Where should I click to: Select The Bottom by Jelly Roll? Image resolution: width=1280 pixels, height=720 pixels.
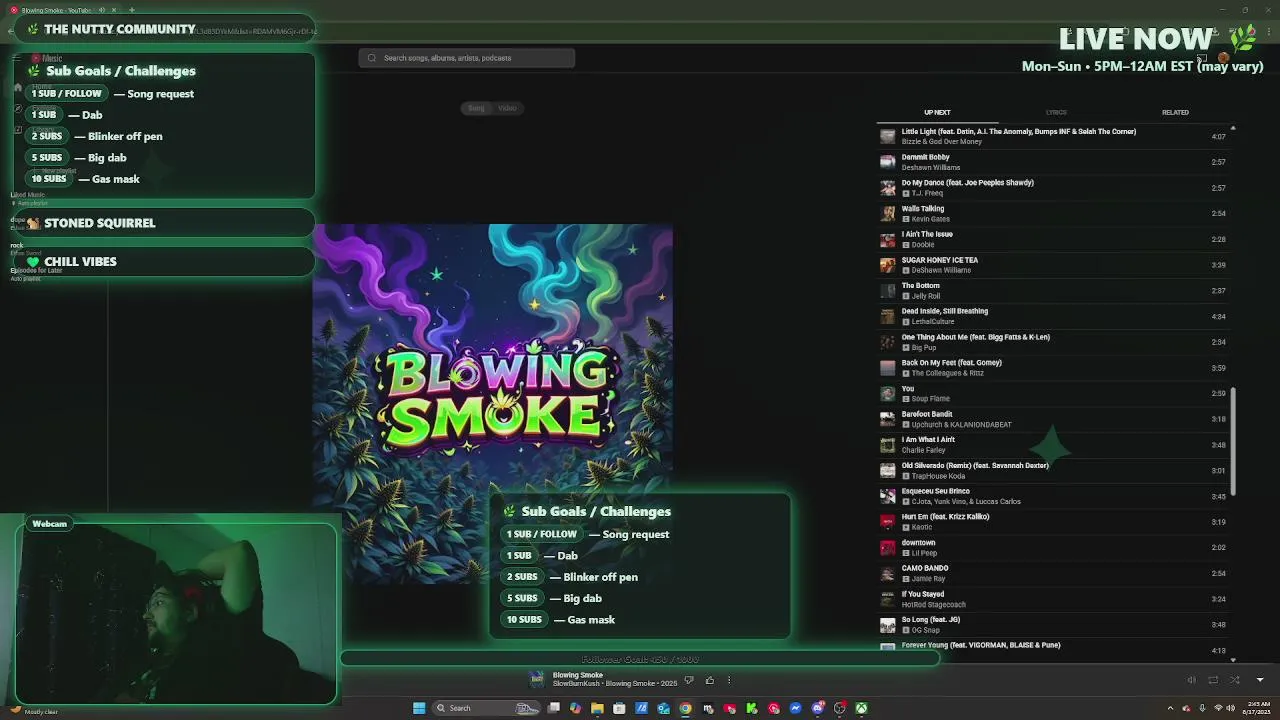coord(1054,290)
